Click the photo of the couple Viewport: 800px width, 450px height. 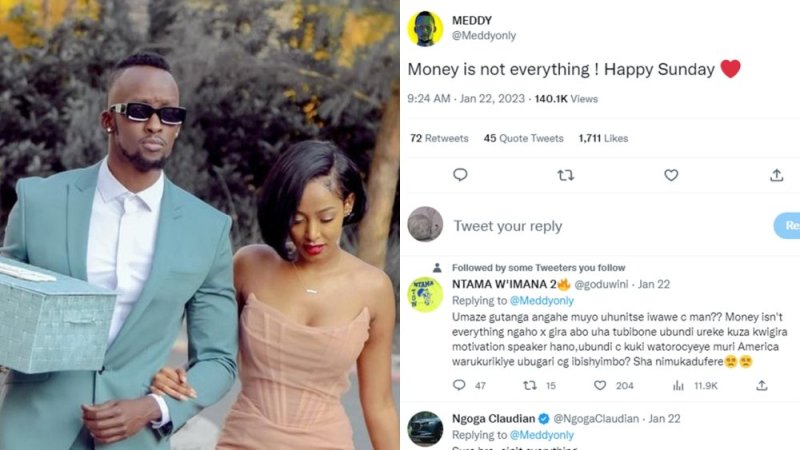pyautogui.click(x=200, y=225)
